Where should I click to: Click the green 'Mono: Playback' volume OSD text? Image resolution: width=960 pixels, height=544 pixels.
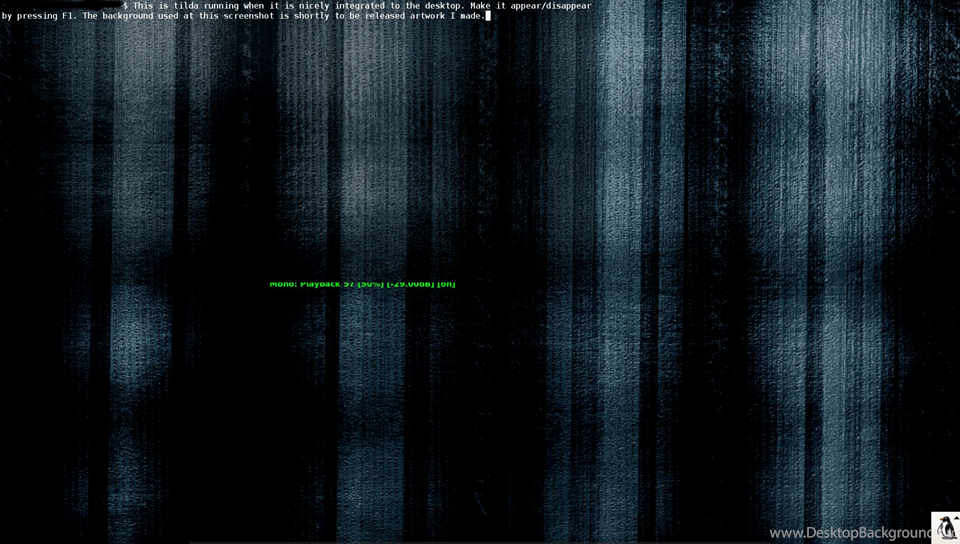tap(362, 284)
